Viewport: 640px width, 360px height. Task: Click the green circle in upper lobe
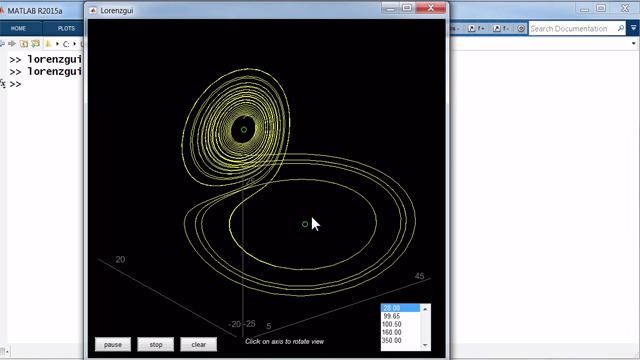click(244, 130)
